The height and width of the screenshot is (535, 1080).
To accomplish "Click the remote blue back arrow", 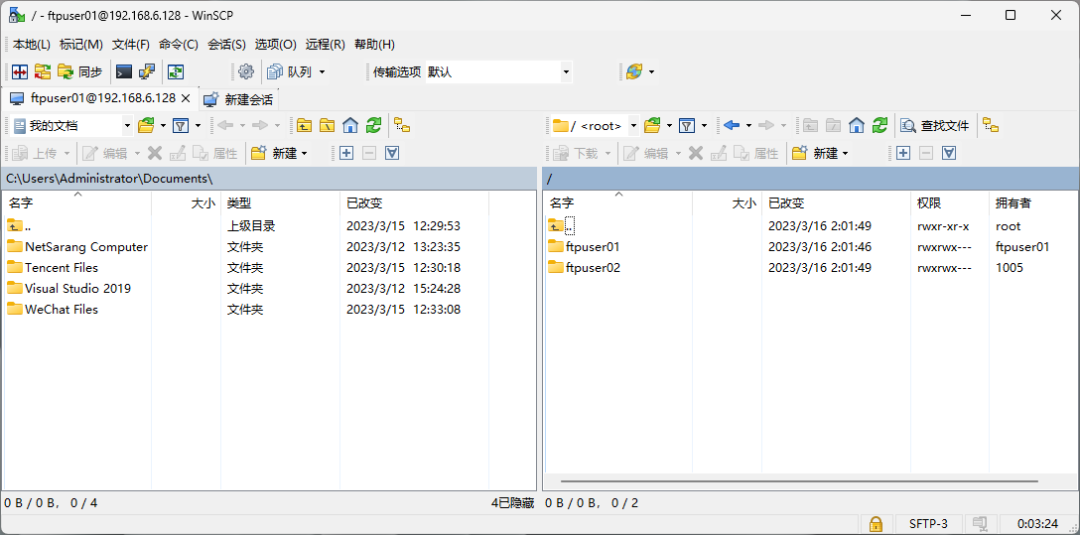I will 732,126.
